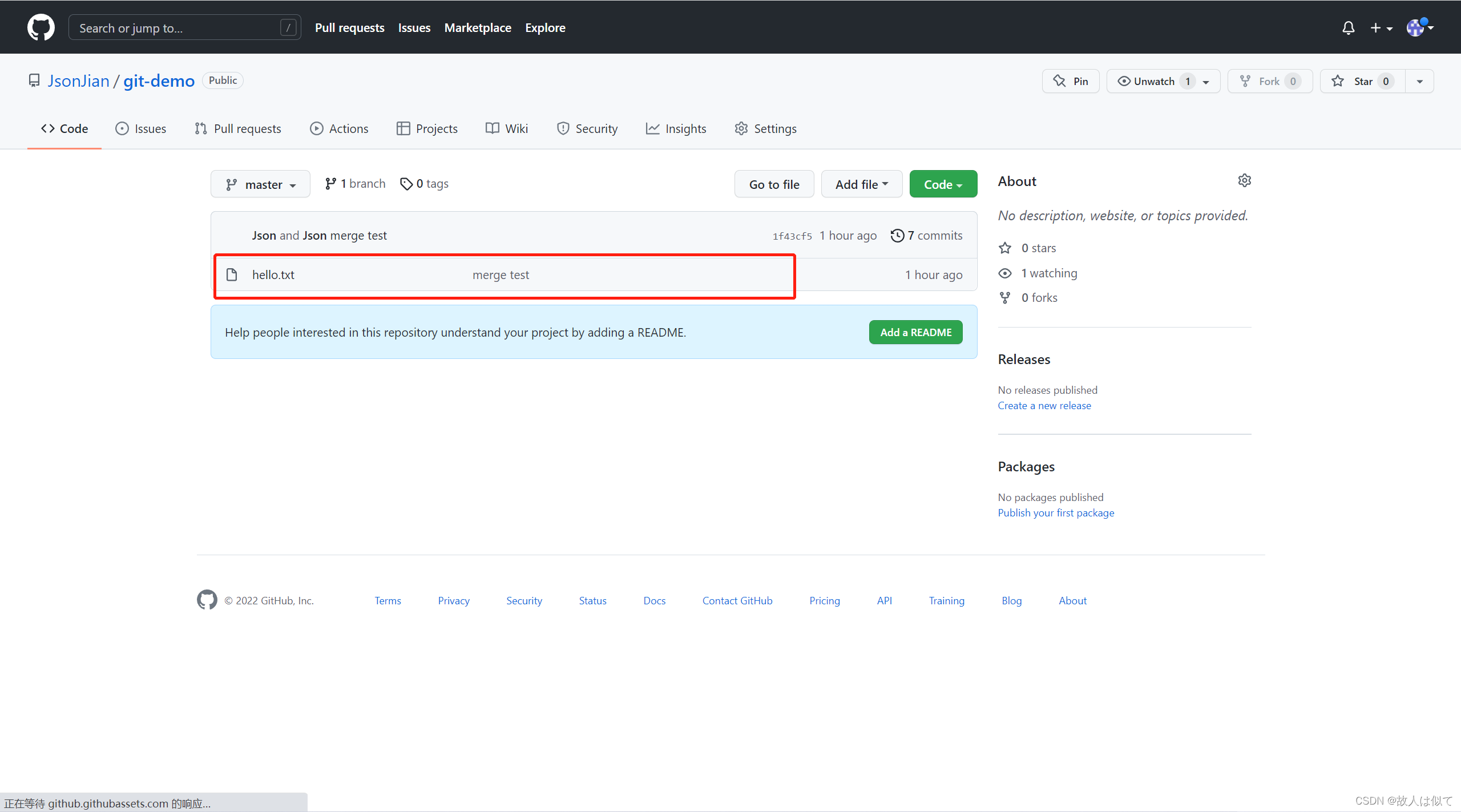The image size is (1461, 812).
Task: Open footer Training link
Action: [x=946, y=600]
